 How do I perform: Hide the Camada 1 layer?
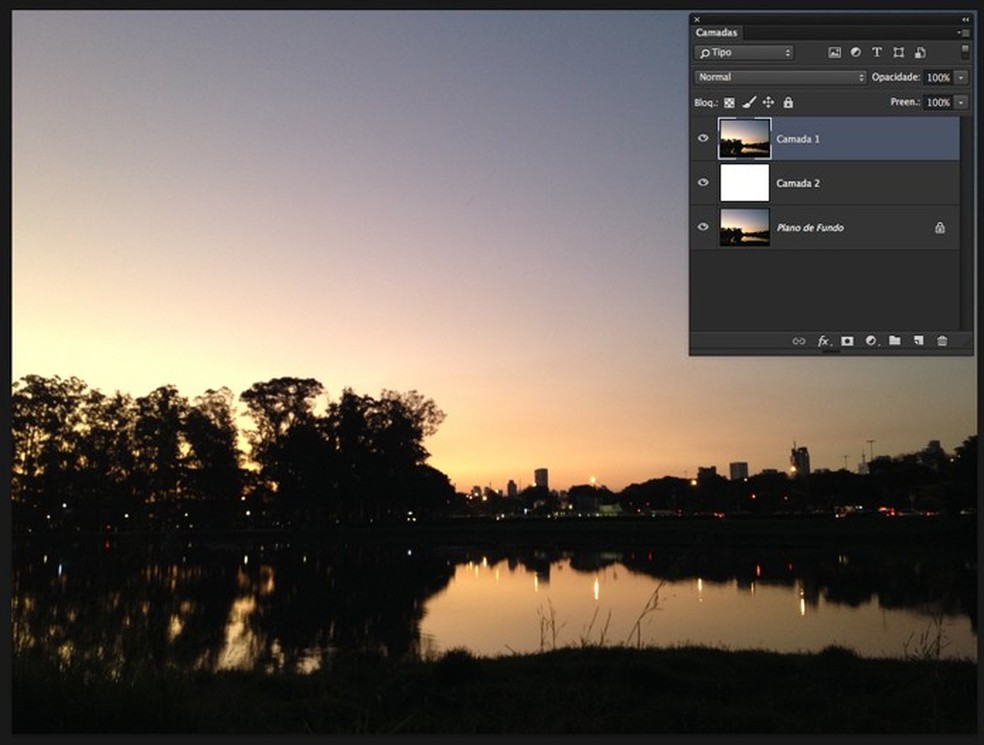[x=703, y=139]
